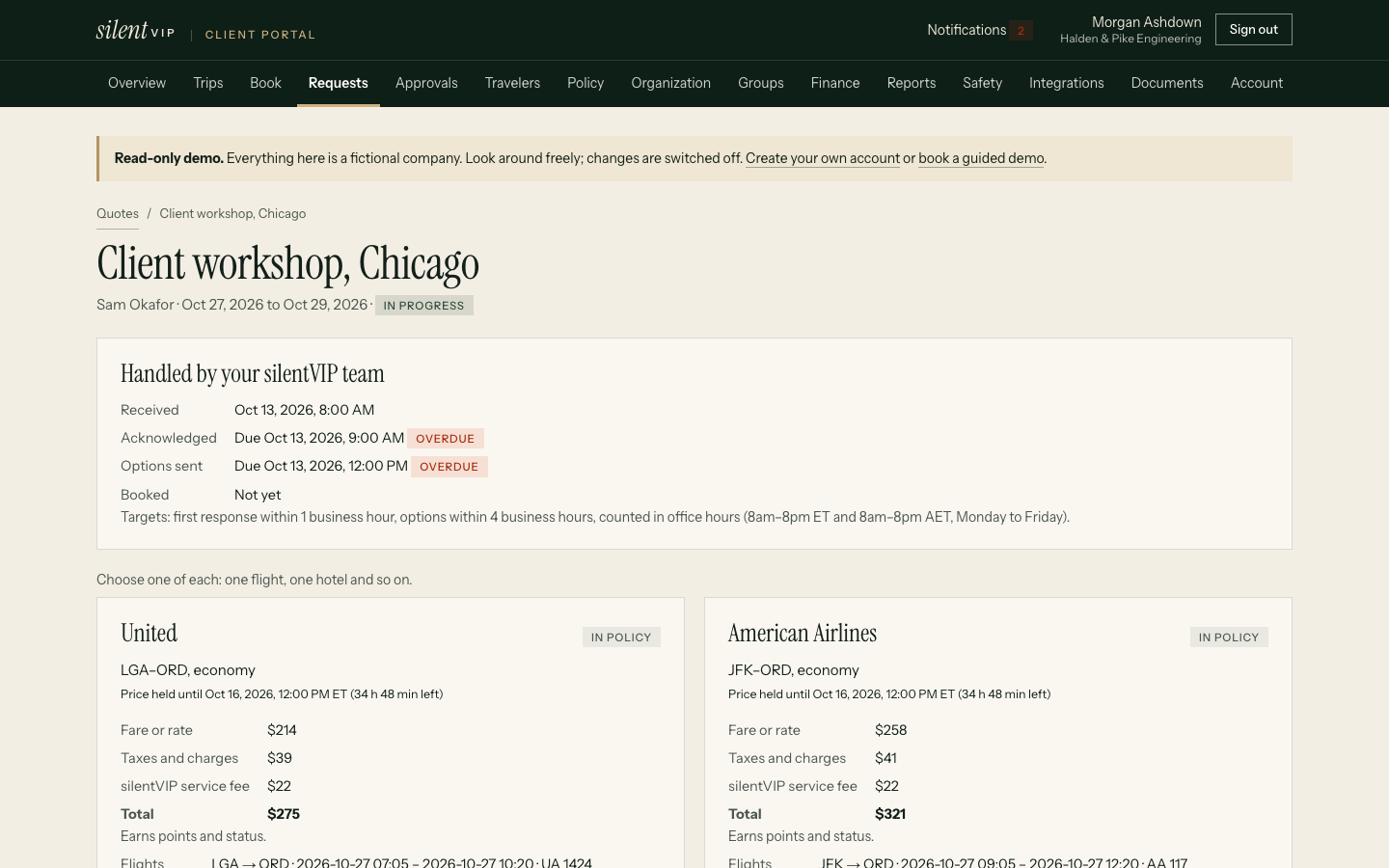Viewport: 1389px width, 868px height.
Task: Go to the Safety tab
Action: (x=982, y=83)
